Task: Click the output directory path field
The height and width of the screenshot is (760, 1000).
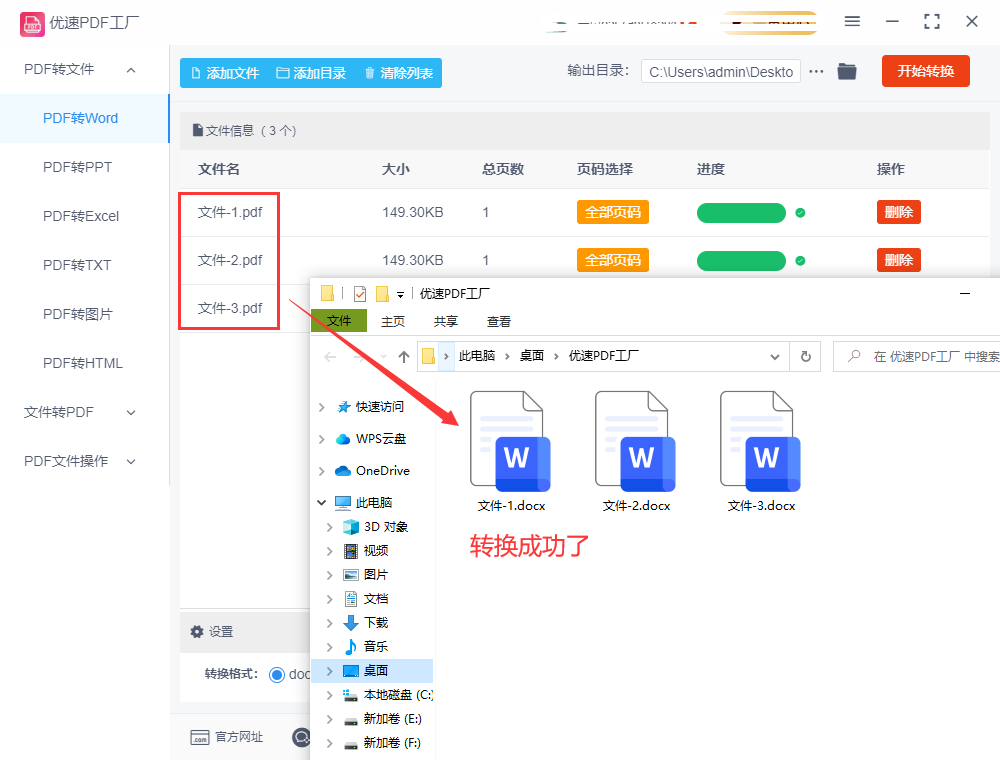Action: pyautogui.click(x=721, y=71)
